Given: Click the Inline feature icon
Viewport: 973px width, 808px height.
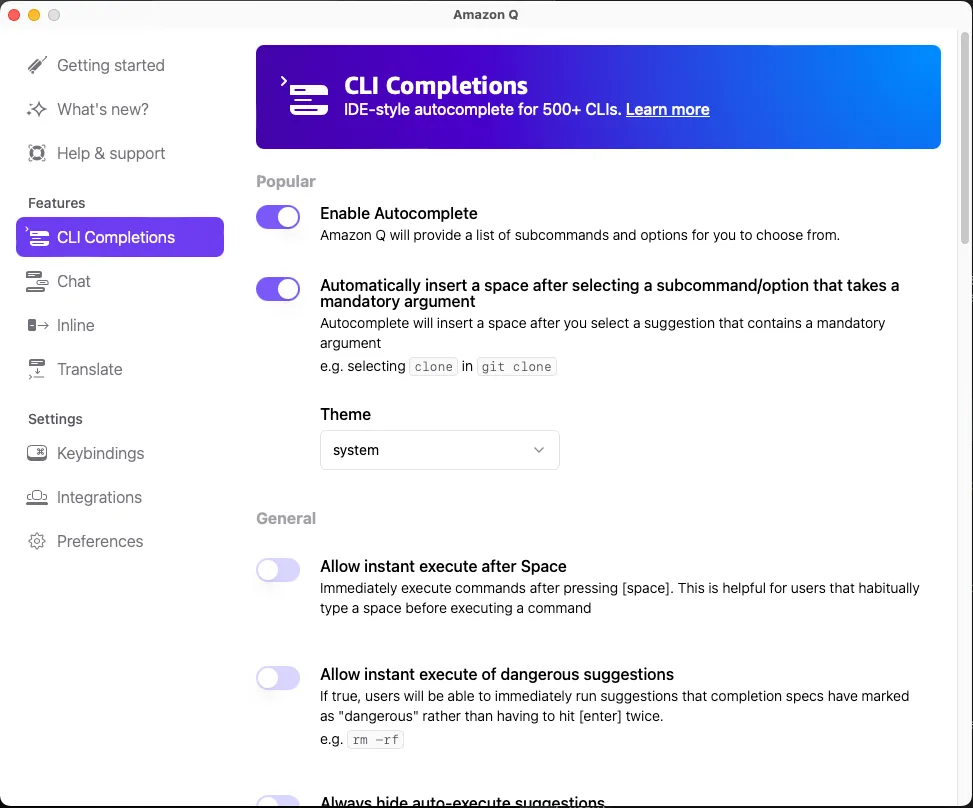Looking at the screenshot, I should click(37, 325).
